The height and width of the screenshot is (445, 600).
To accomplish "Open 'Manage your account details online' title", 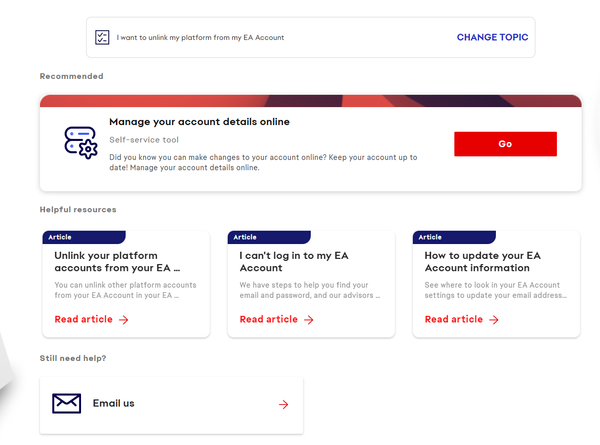I will (x=199, y=122).
